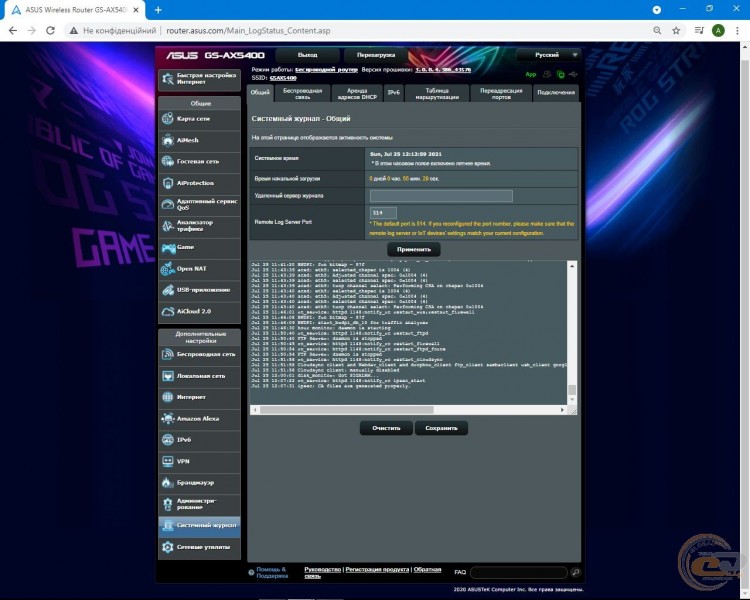Open Guest Network (Гостевая сеть) icon

pos(167,161)
